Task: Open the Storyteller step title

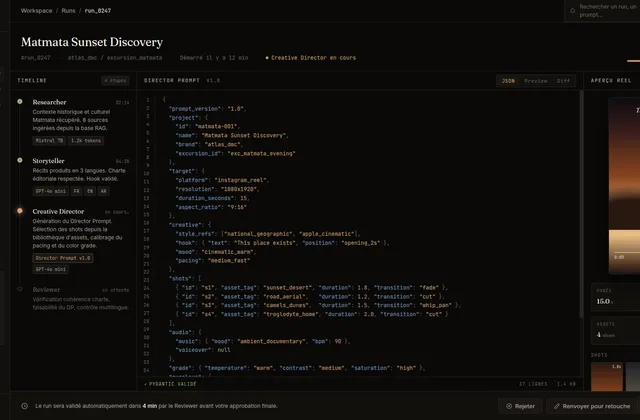Action: click(x=49, y=161)
